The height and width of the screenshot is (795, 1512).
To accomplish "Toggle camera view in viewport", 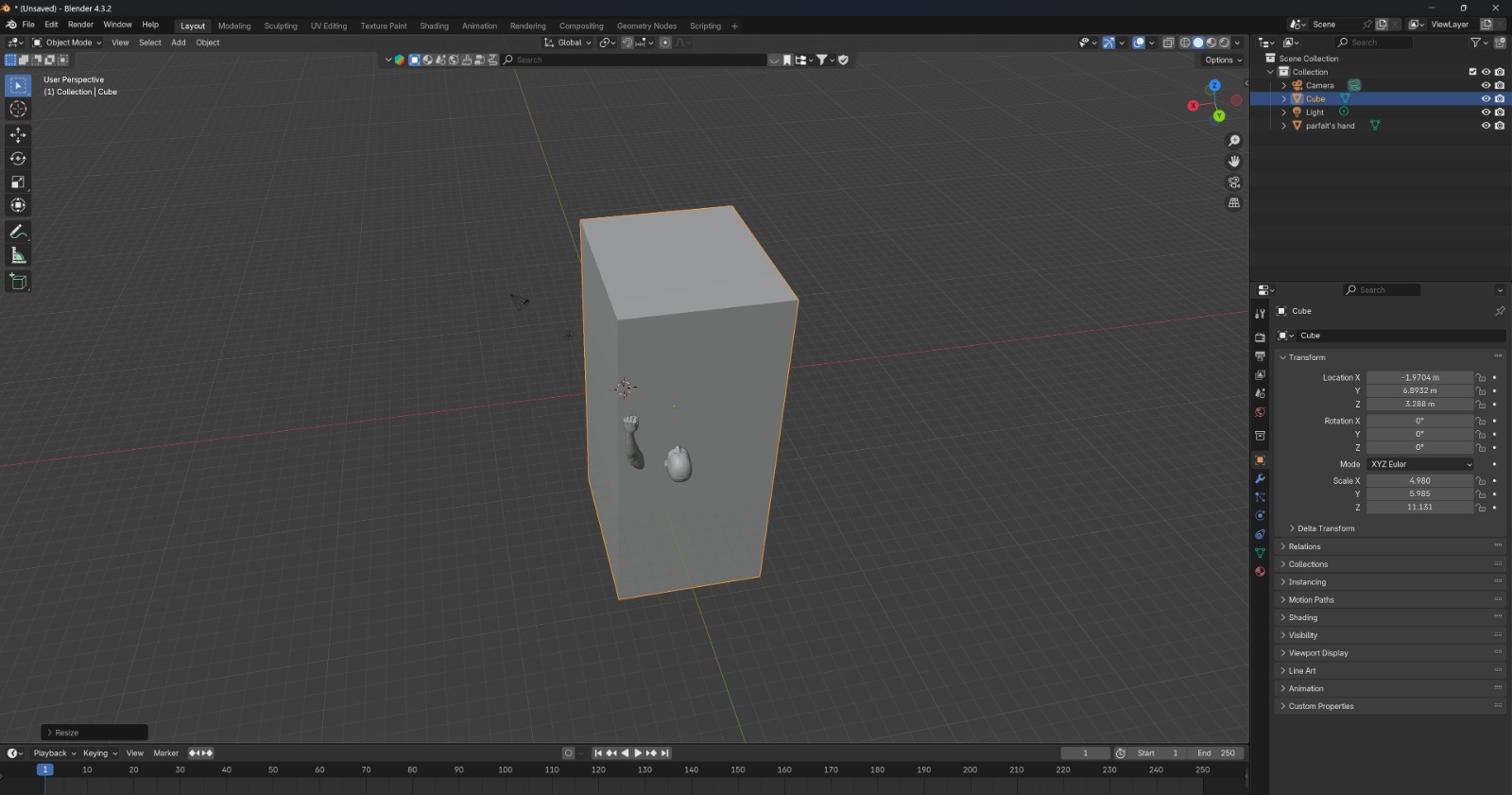I will 1234,182.
